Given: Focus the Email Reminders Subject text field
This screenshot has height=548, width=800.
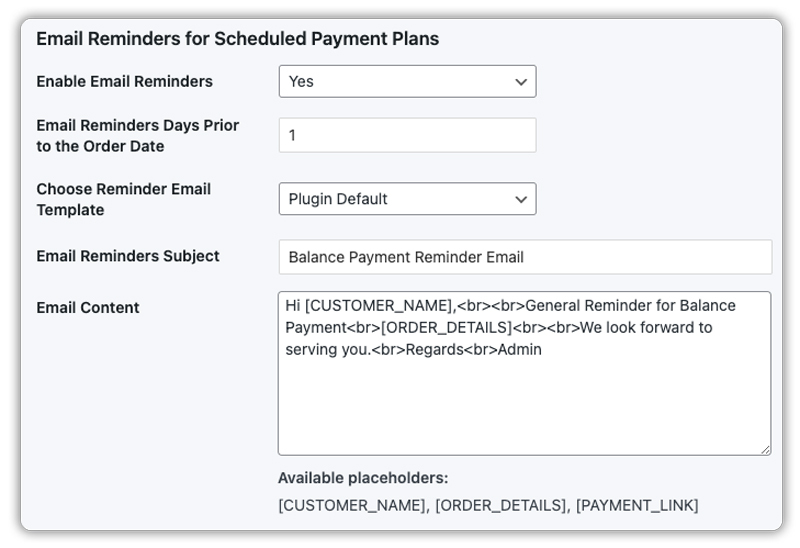Looking at the screenshot, I should tap(525, 257).
